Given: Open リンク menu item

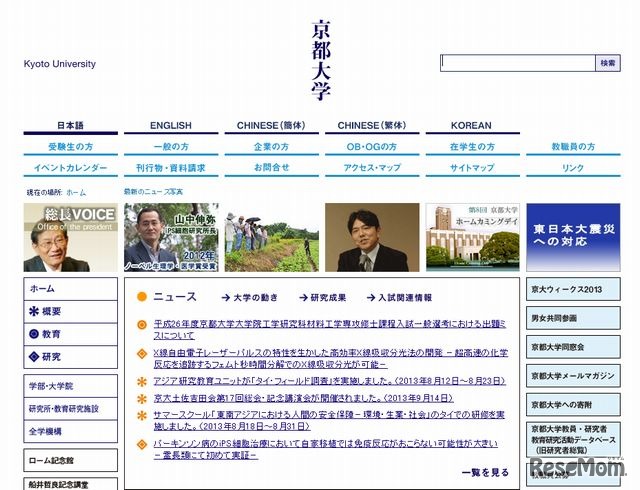Looking at the screenshot, I should [573, 168].
